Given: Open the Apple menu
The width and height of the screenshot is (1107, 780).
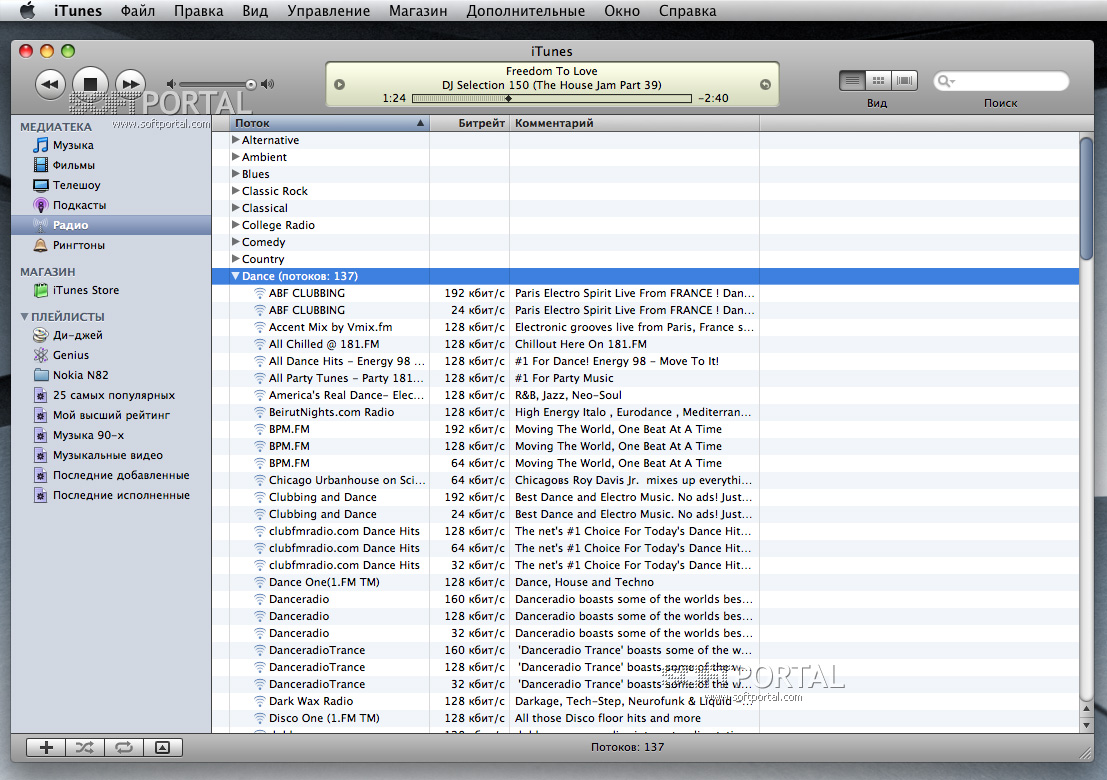Looking at the screenshot, I should (x=27, y=11).
